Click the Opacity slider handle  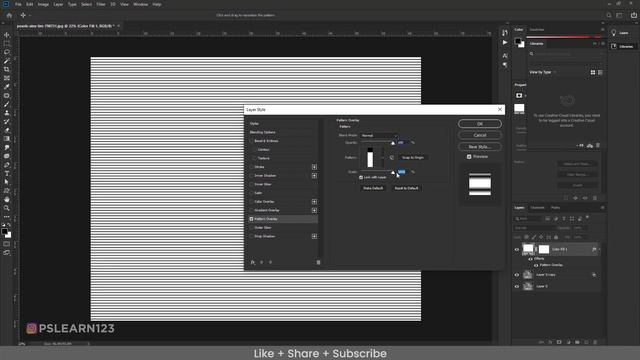pyautogui.click(x=393, y=143)
